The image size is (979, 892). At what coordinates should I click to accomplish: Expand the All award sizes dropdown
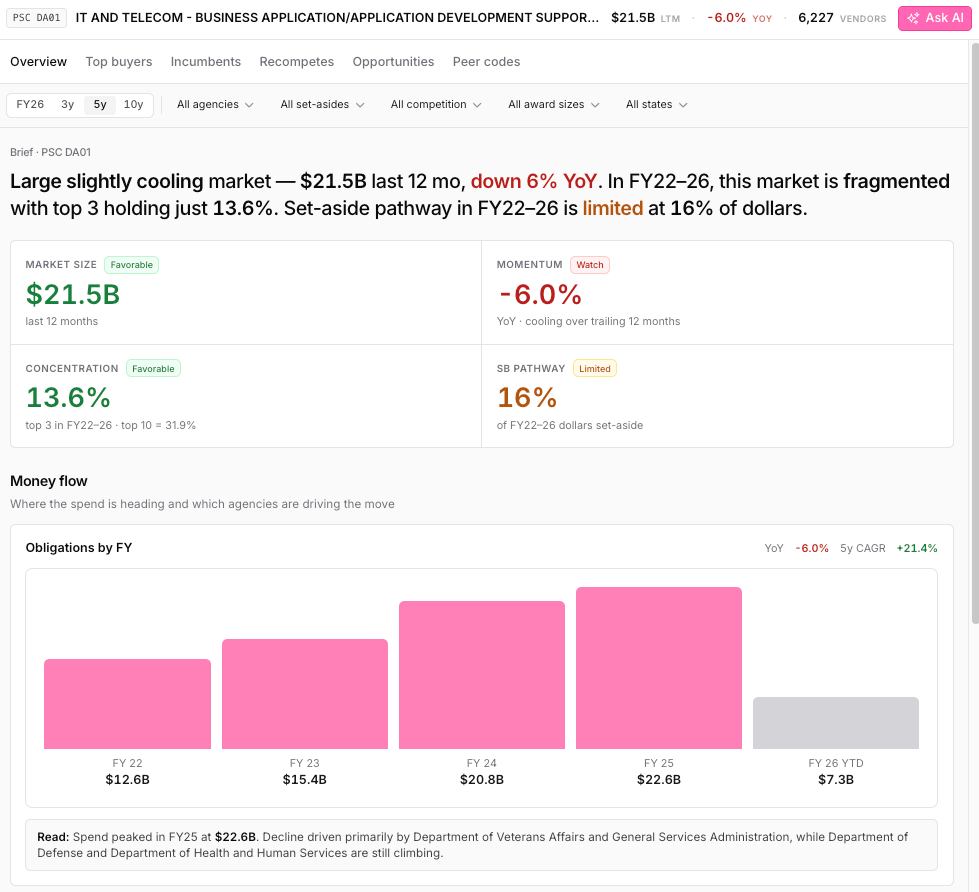point(553,105)
